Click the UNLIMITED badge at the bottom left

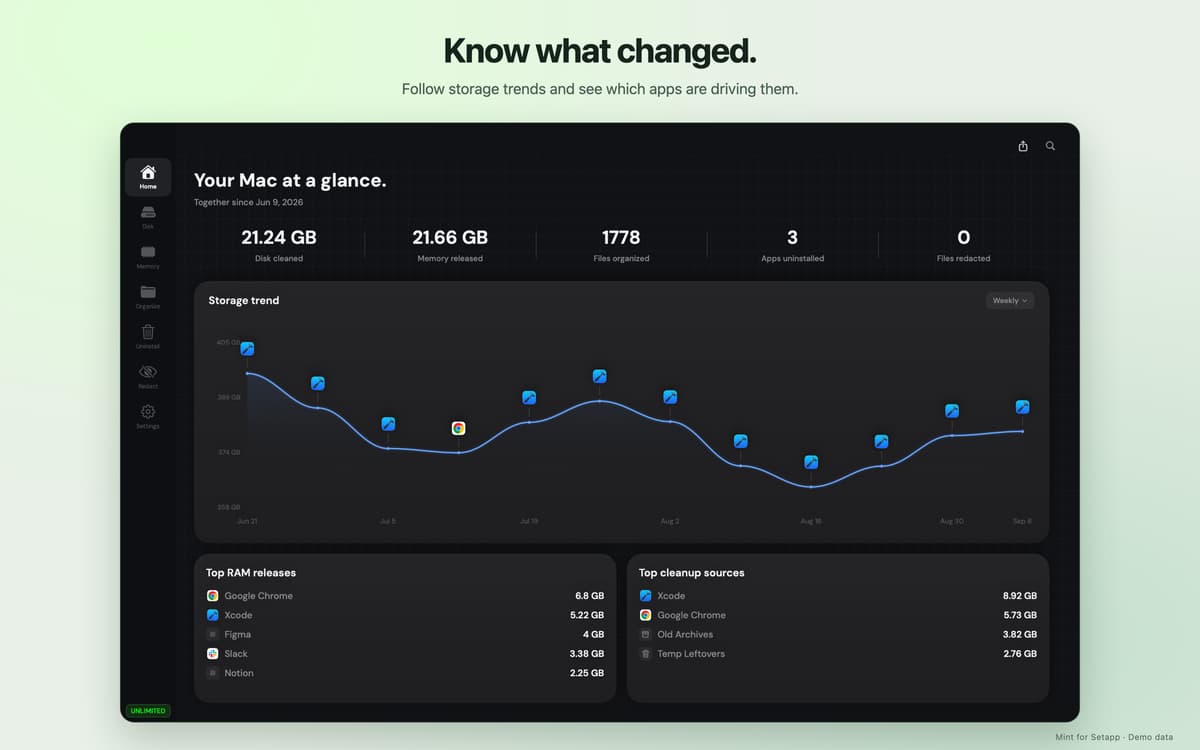(x=148, y=711)
